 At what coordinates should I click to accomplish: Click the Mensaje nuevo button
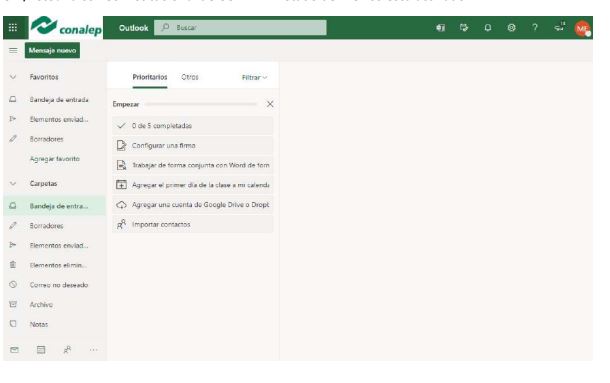(x=53, y=50)
